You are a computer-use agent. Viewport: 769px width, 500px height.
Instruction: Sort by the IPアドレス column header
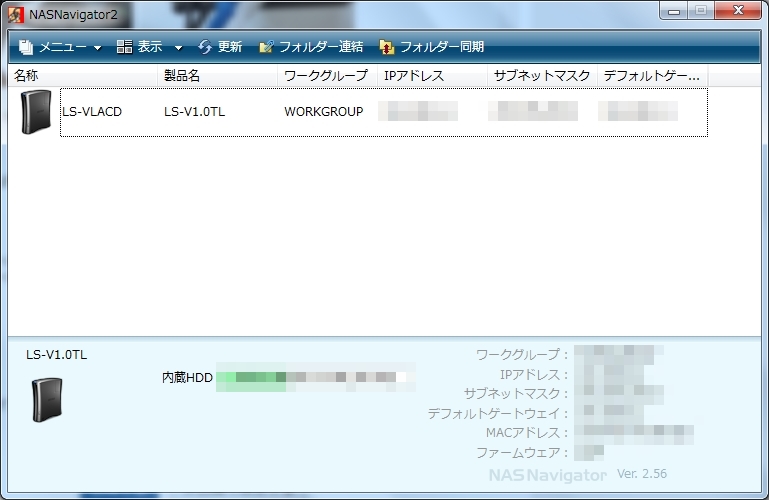pyautogui.click(x=433, y=75)
